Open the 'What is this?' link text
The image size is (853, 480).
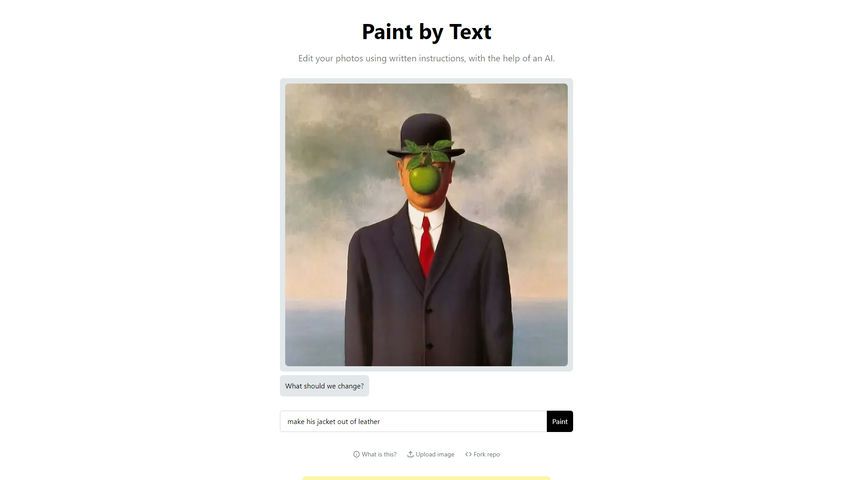click(379, 454)
